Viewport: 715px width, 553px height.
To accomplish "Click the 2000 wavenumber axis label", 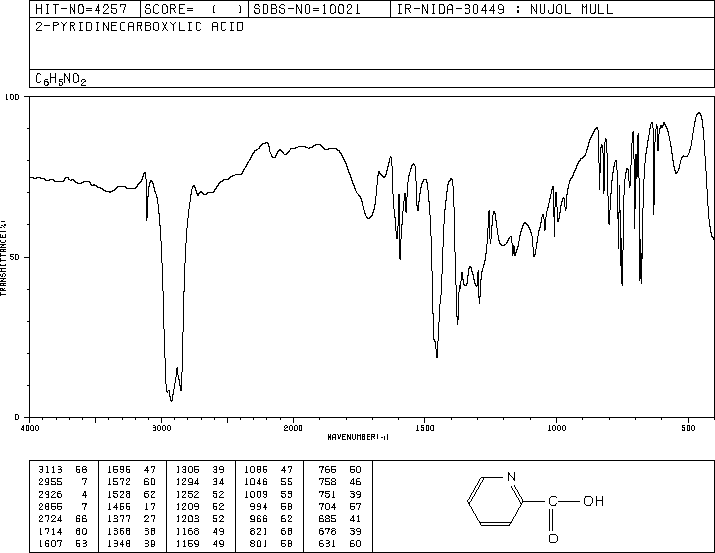I will (x=293, y=428).
